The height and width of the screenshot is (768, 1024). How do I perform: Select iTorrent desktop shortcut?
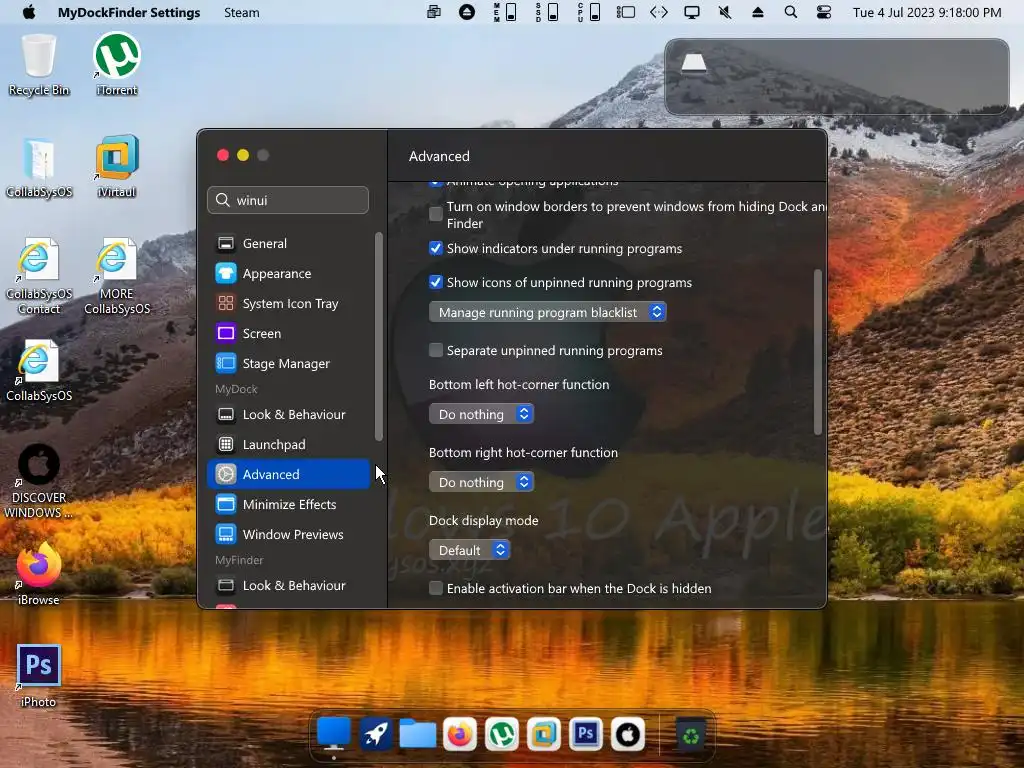(117, 65)
